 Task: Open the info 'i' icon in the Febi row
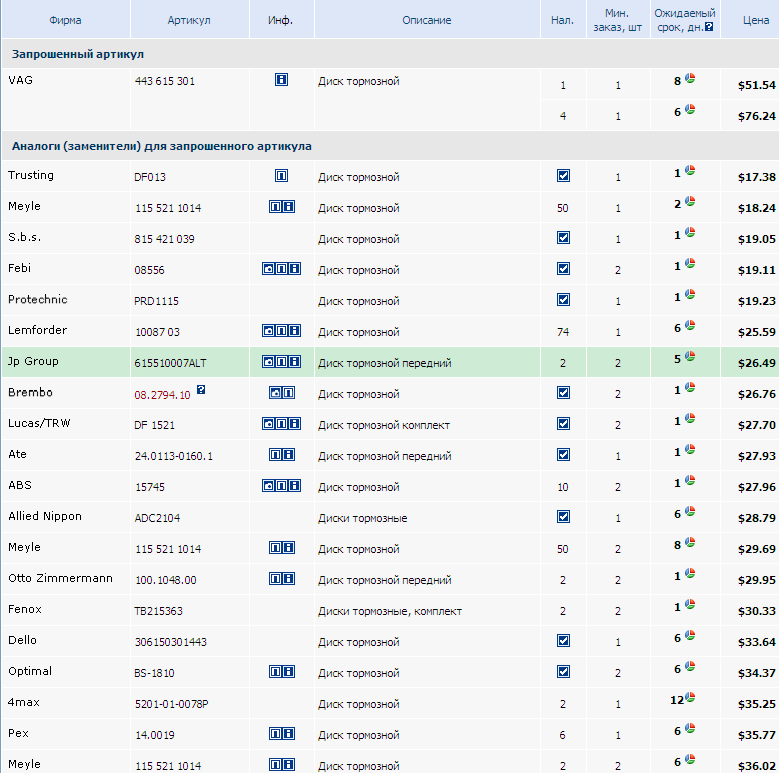[295, 268]
